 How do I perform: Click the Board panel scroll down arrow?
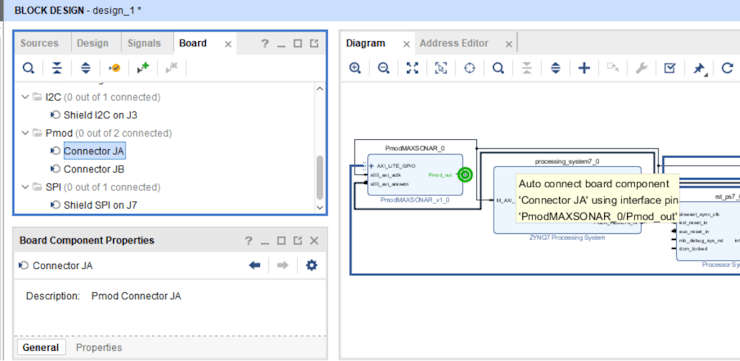click(x=320, y=208)
